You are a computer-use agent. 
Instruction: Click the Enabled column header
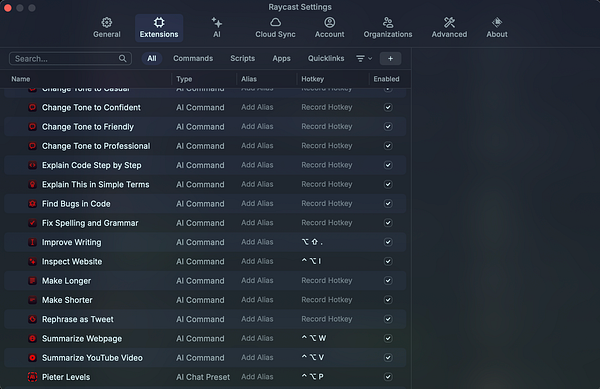click(386, 79)
